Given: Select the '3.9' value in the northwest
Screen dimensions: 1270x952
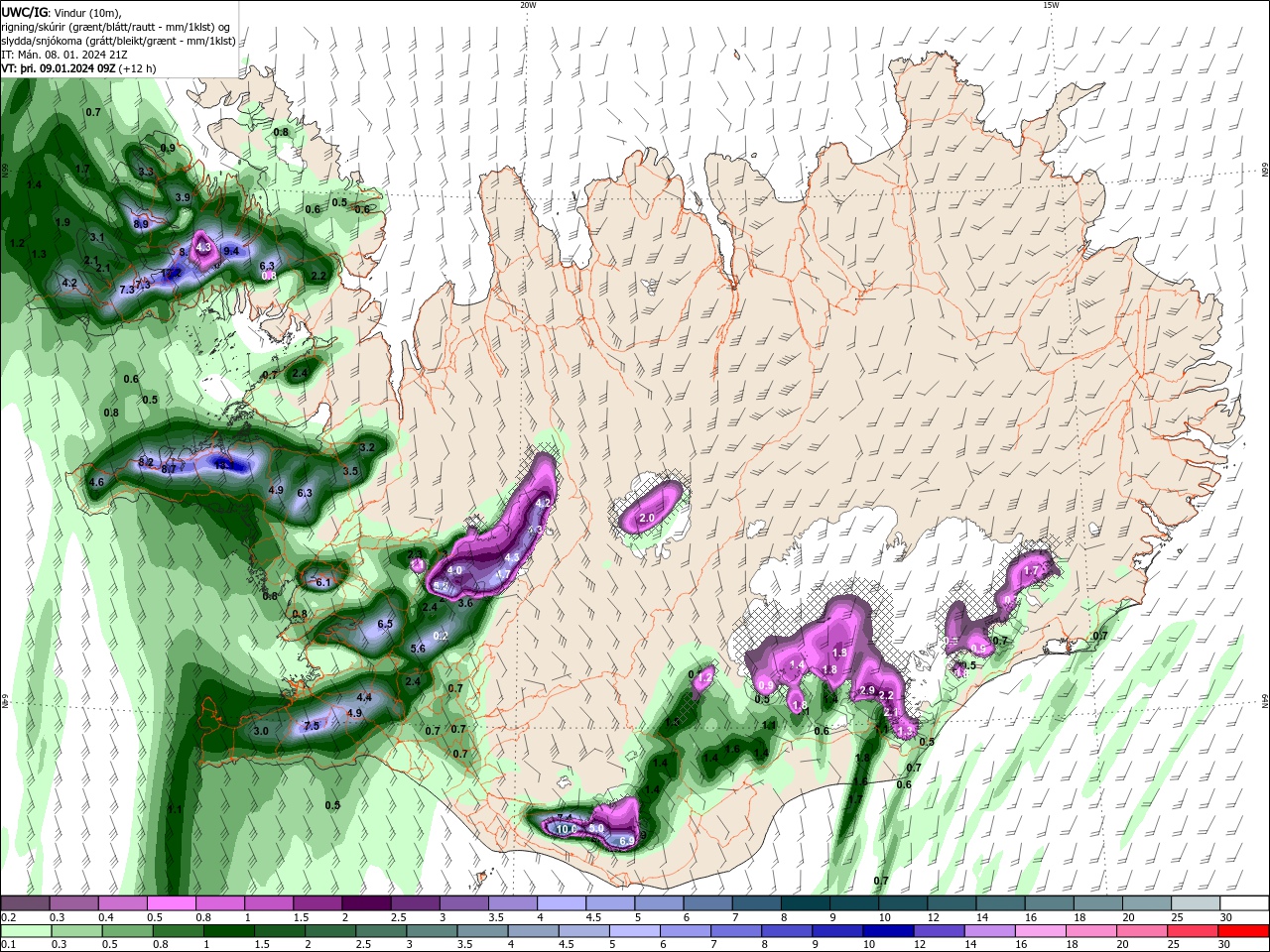Looking at the screenshot, I should click(x=183, y=197).
